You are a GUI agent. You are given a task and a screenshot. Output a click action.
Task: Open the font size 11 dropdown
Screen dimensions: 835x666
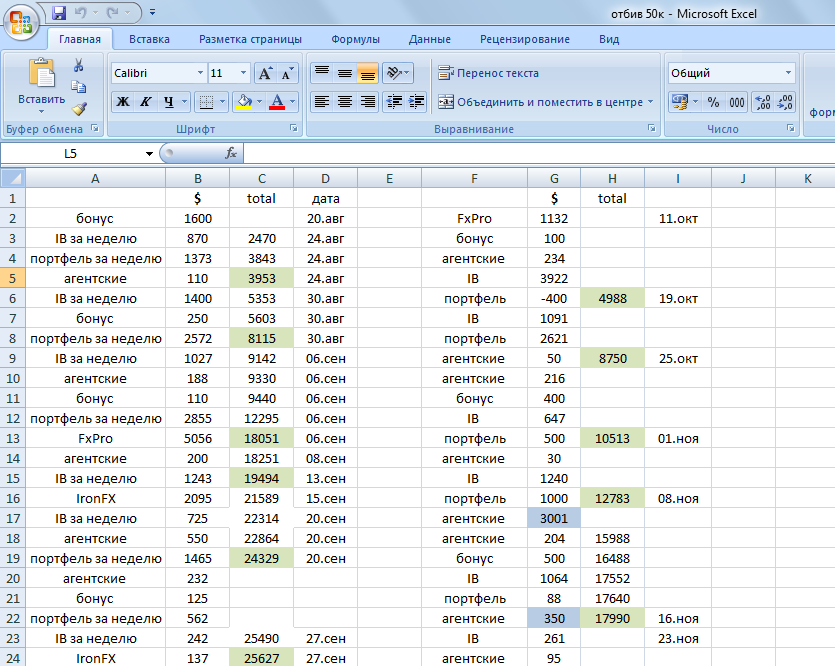click(x=243, y=73)
